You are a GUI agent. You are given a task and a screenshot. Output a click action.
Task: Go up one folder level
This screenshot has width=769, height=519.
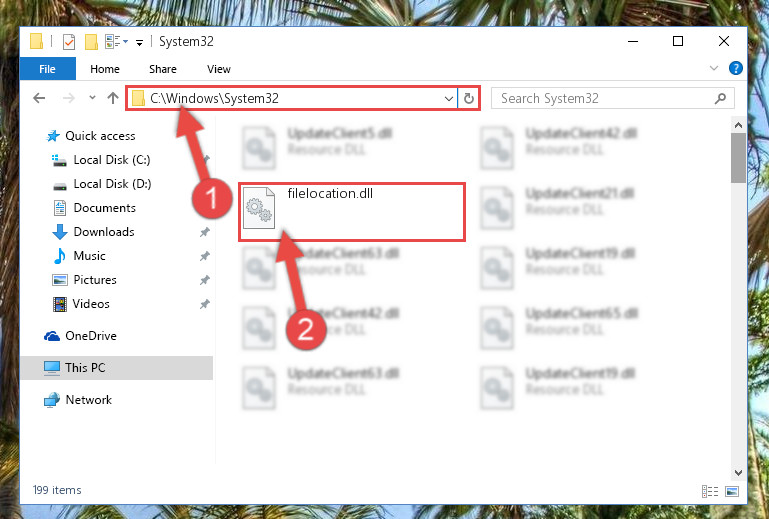point(113,98)
